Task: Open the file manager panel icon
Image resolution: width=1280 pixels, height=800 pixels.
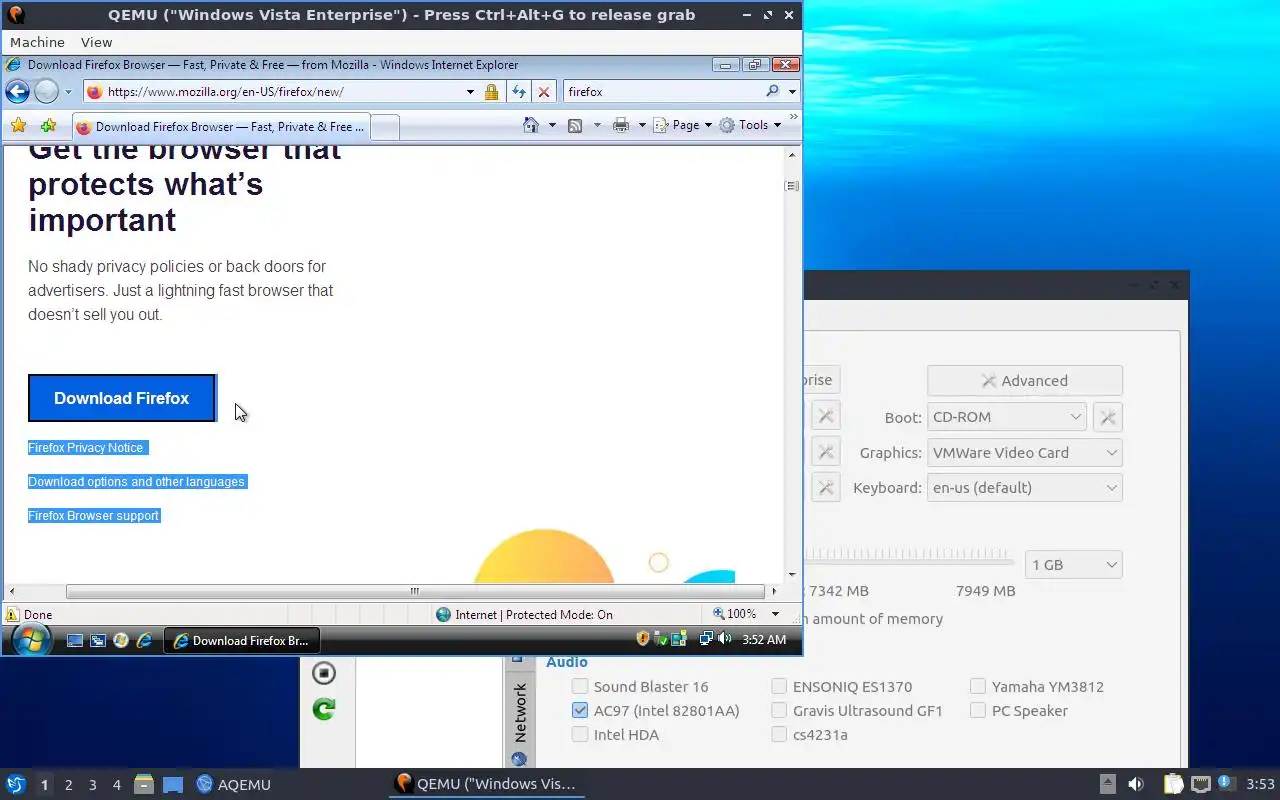Action: pos(144,784)
